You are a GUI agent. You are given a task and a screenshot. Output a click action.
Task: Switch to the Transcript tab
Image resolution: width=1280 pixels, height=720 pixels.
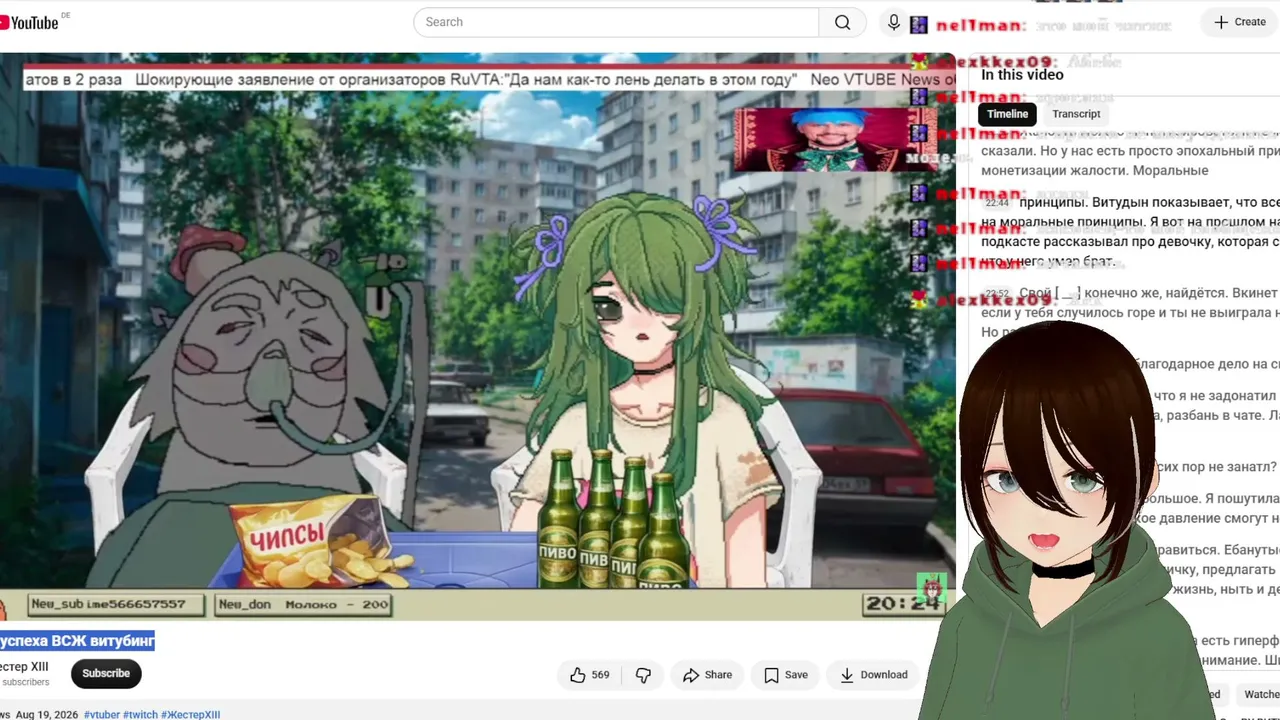(x=1076, y=114)
